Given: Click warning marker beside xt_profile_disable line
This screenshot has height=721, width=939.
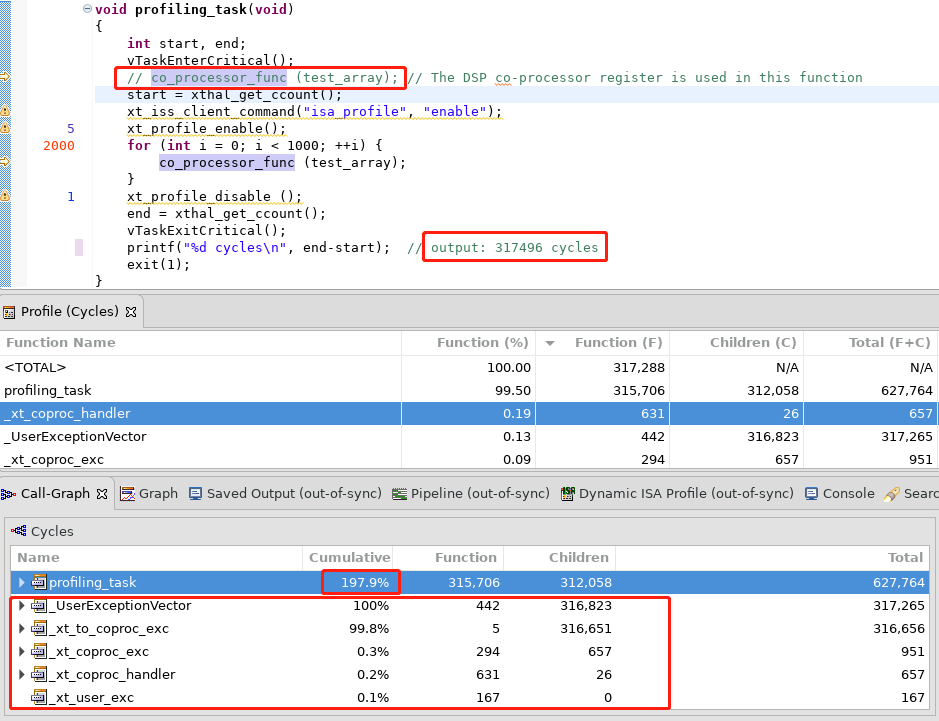Looking at the screenshot, I should [5, 195].
